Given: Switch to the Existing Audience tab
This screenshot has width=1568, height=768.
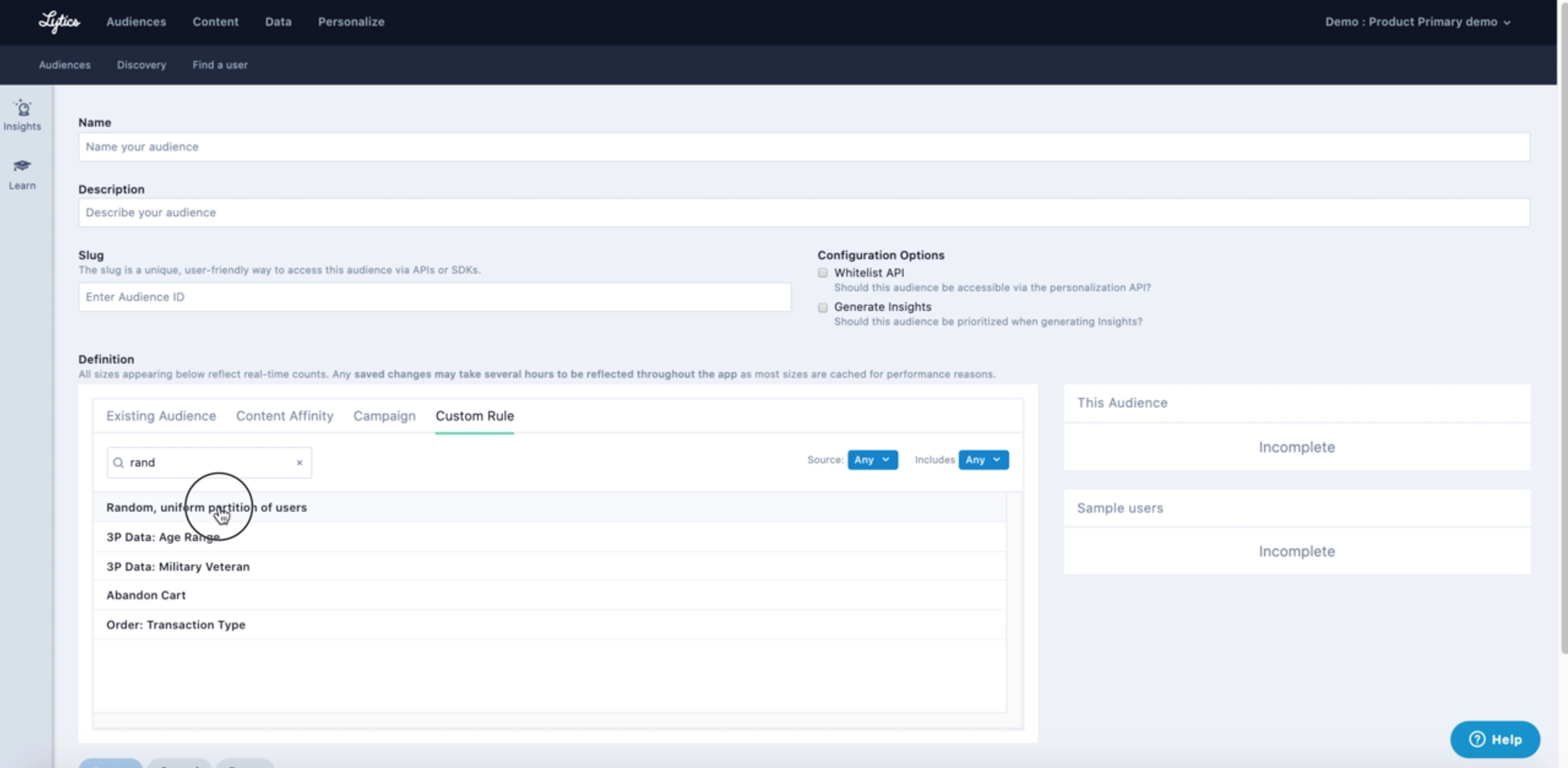Looking at the screenshot, I should 161,416.
